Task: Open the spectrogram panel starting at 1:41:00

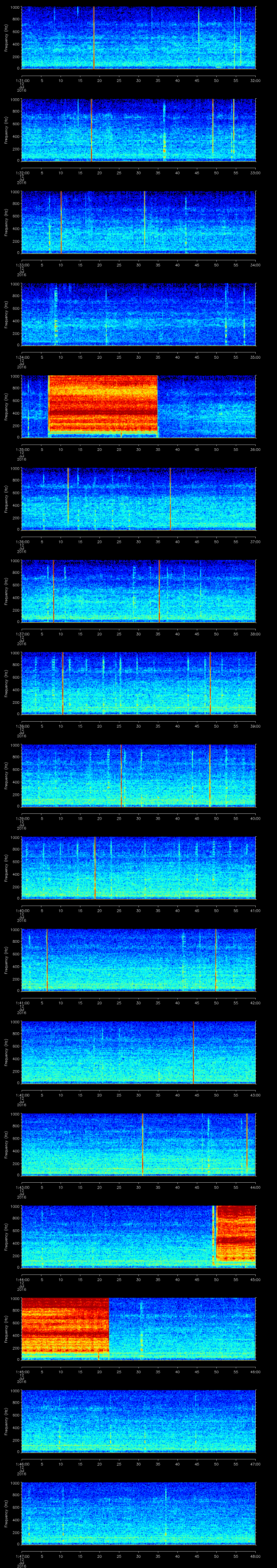Action: click(139, 960)
